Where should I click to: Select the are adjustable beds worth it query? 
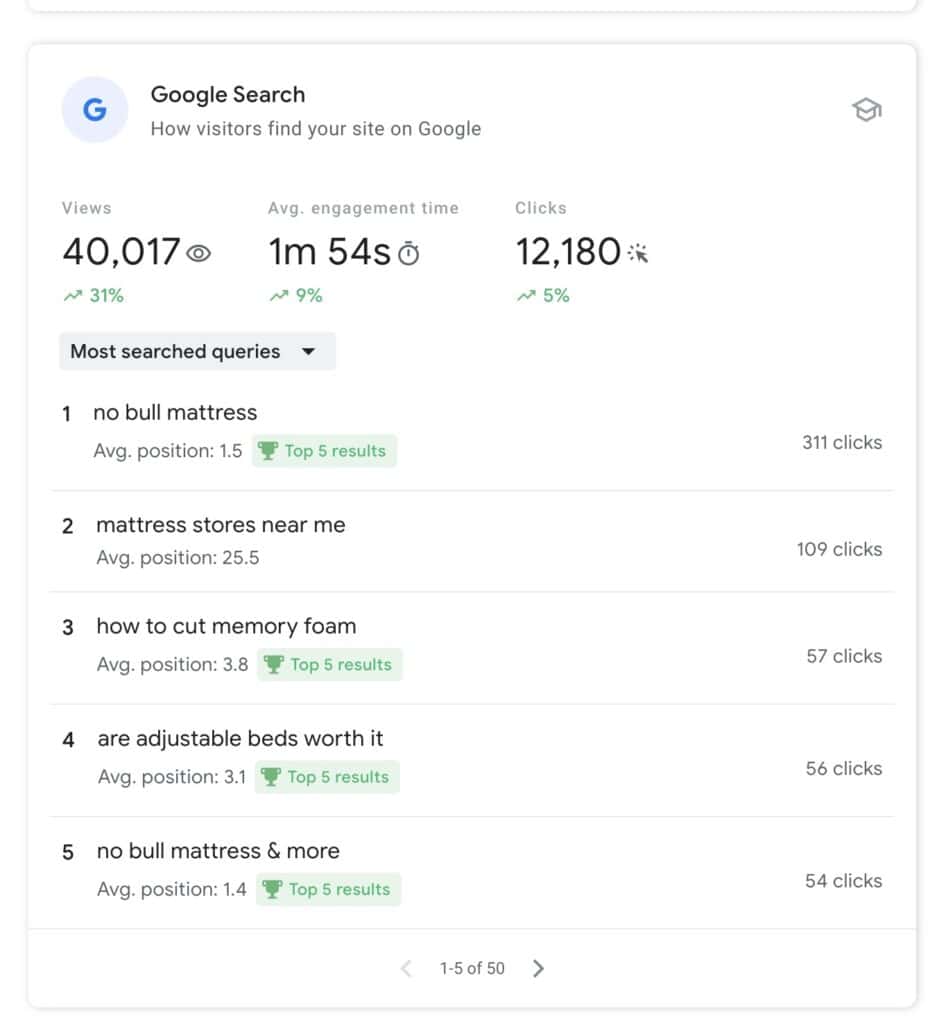tap(240, 739)
